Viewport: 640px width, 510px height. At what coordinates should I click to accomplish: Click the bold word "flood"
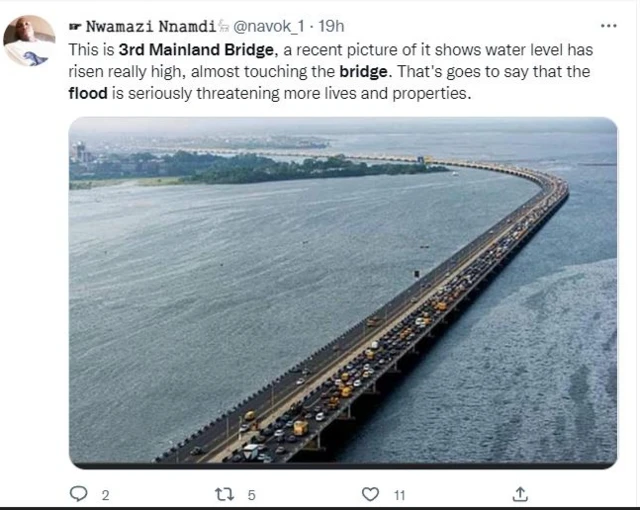click(90, 94)
